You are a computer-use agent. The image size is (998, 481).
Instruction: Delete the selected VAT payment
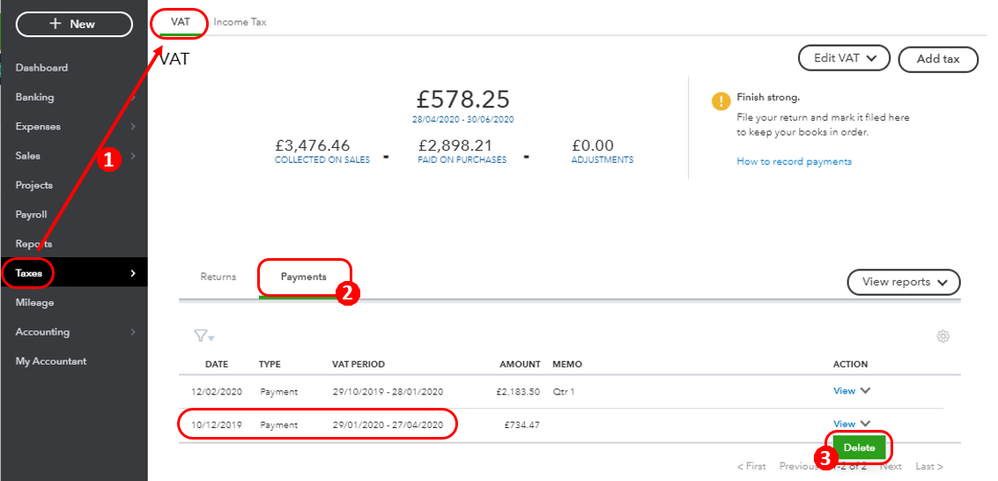(x=859, y=448)
